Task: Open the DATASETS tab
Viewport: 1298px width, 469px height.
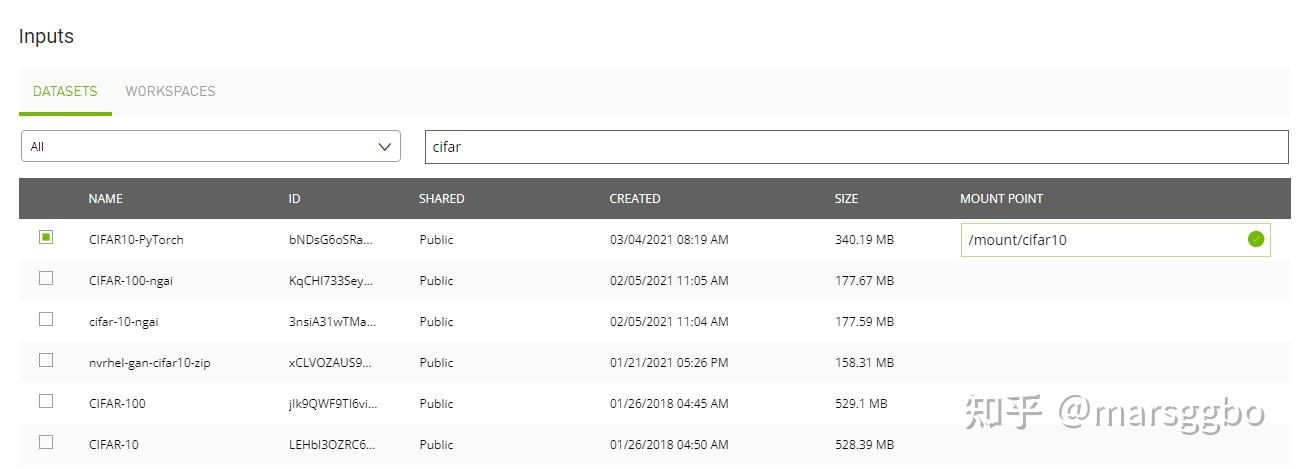Action: (x=65, y=91)
